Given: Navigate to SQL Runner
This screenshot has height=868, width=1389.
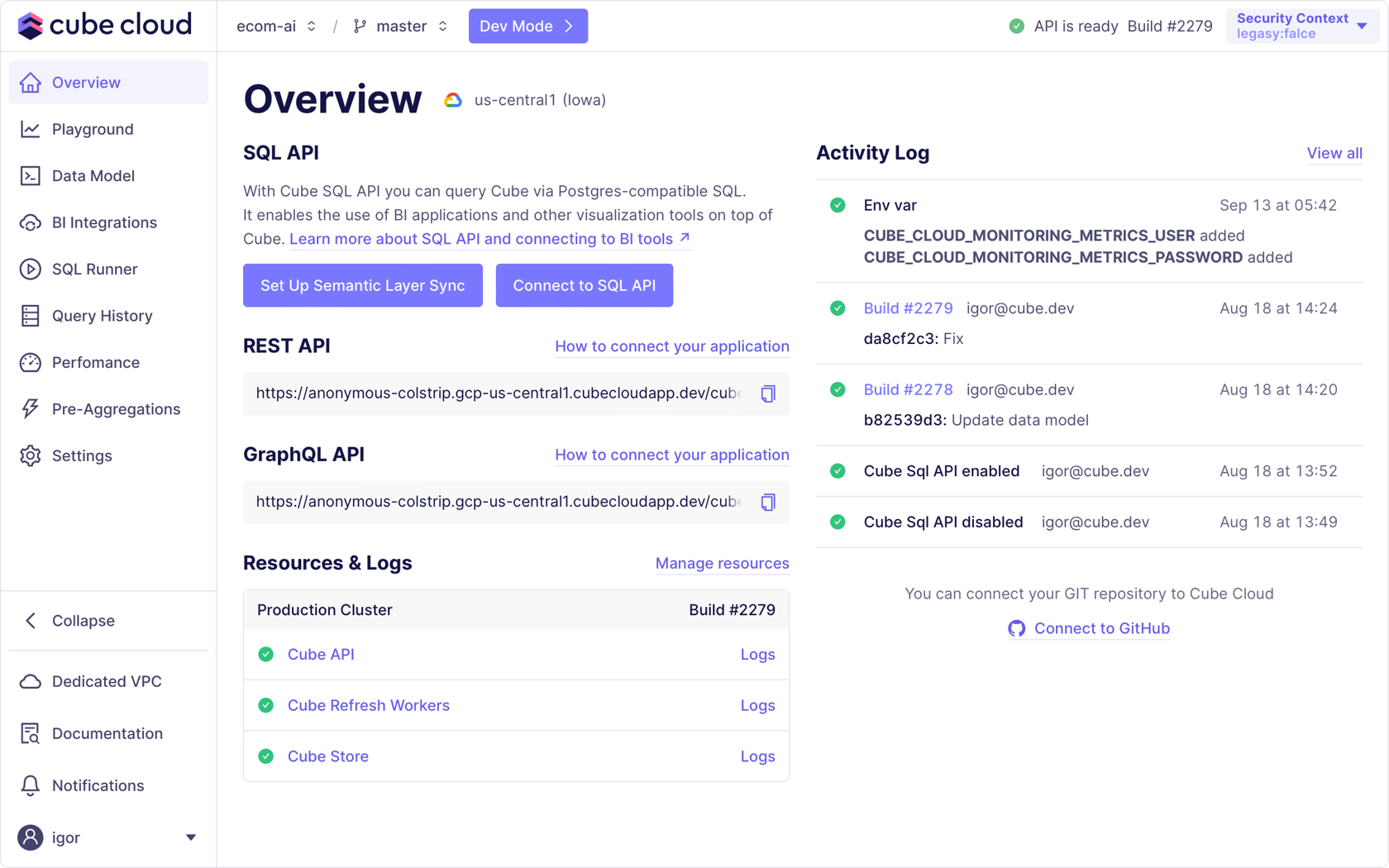Looking at the screenshot, I should tap(108, 269).
